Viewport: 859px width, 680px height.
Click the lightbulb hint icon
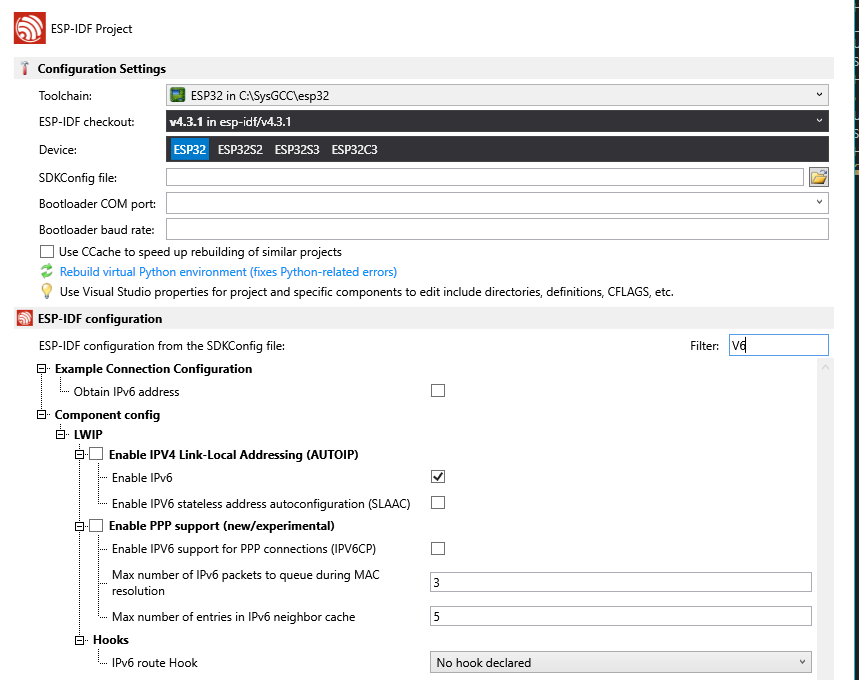click(x=47, y=291)
